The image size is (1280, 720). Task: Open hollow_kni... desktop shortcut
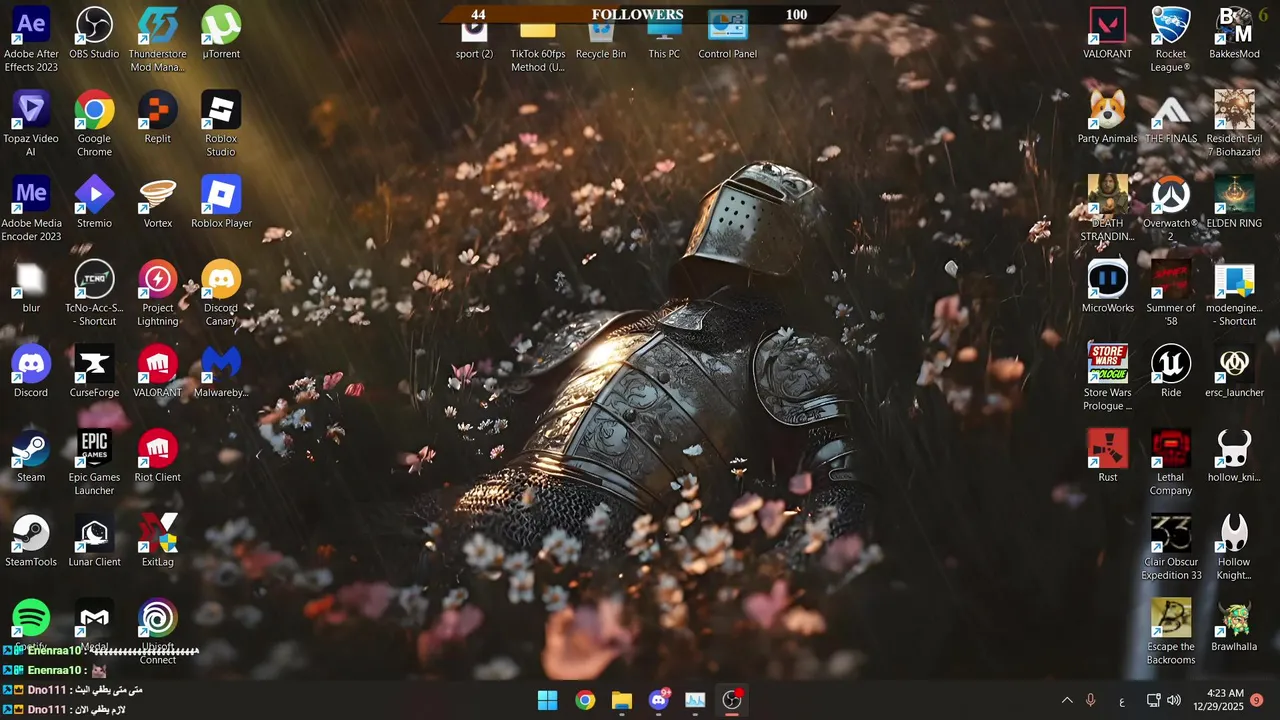(1234, 457)
